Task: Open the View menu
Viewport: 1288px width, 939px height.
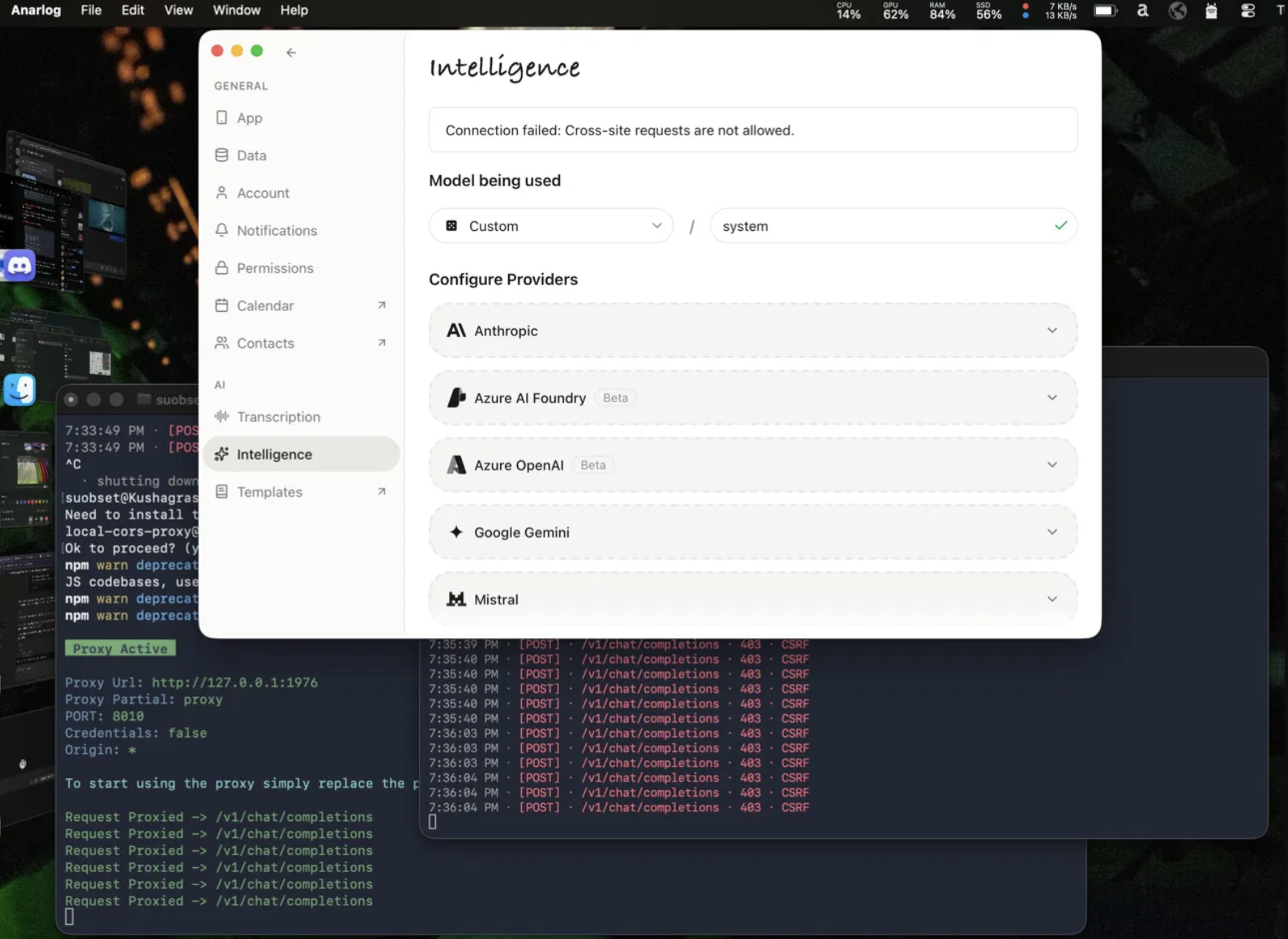Action: pos(179,10)
